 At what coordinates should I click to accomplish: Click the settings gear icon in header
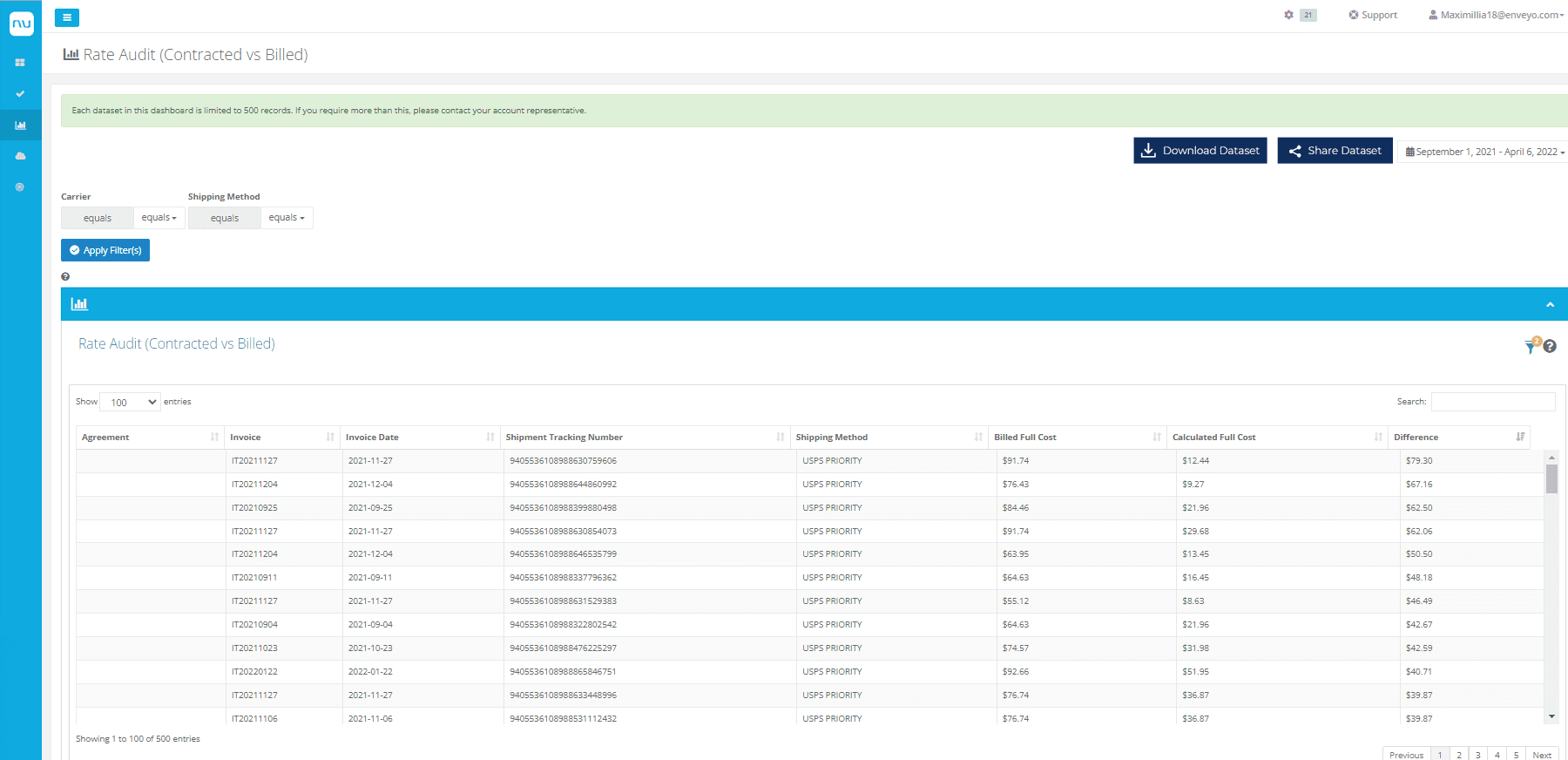(1288, 15)
